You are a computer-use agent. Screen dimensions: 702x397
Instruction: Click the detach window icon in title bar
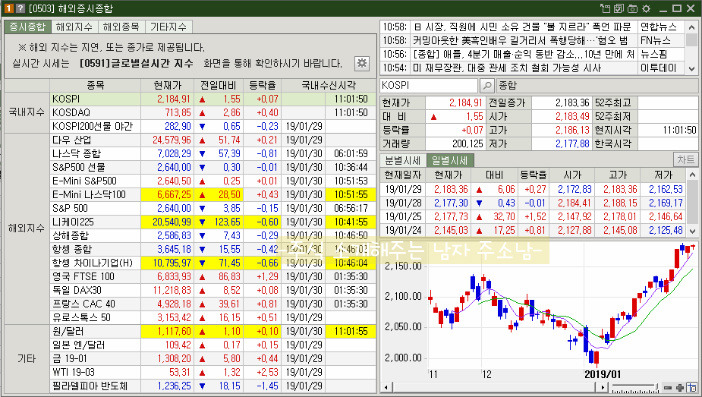click(x=605, y=8)
